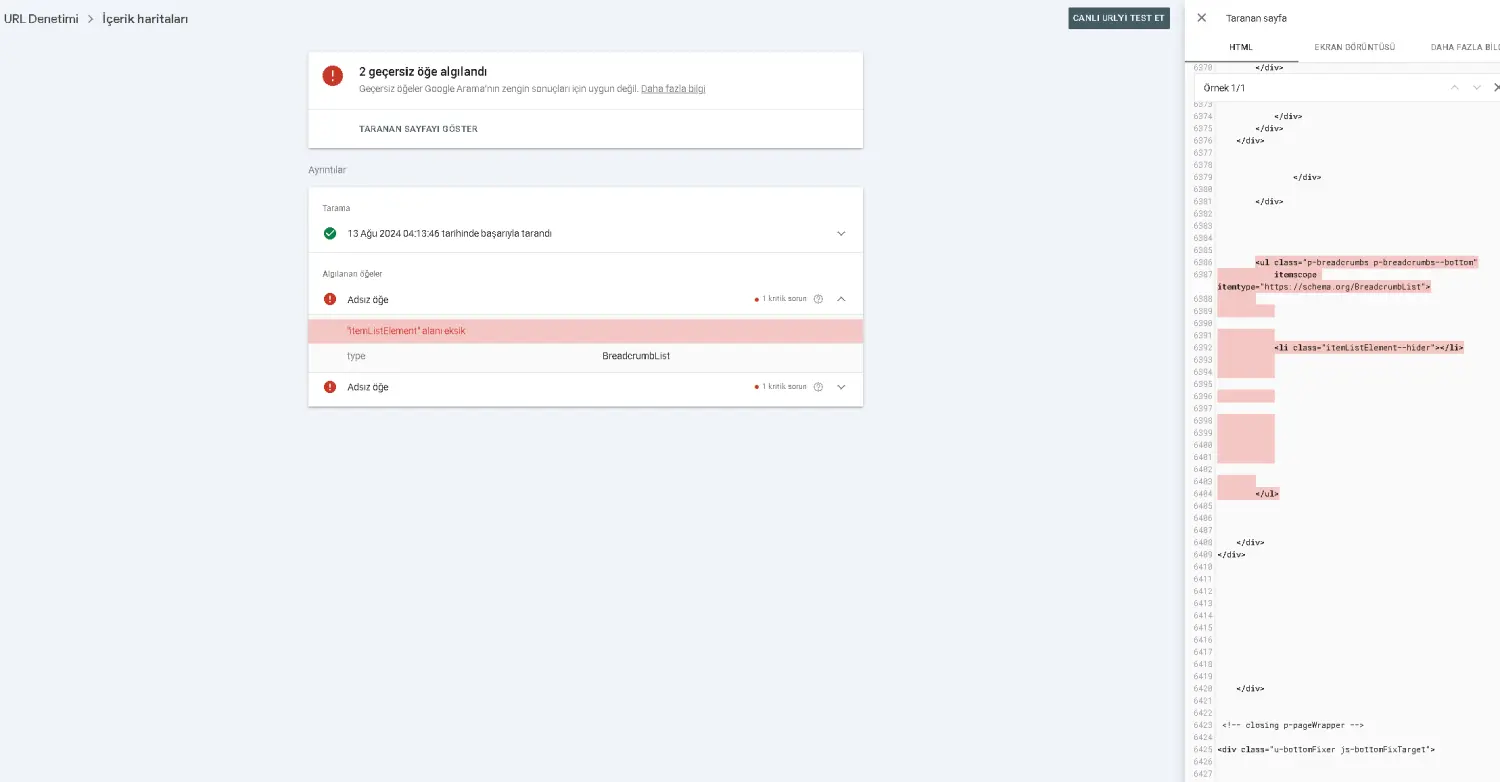This screenshot has height=782, width=1500.
Task: Collapse the first Adsız öğe item
Action: pyautogui.click(x=841, y=299)
